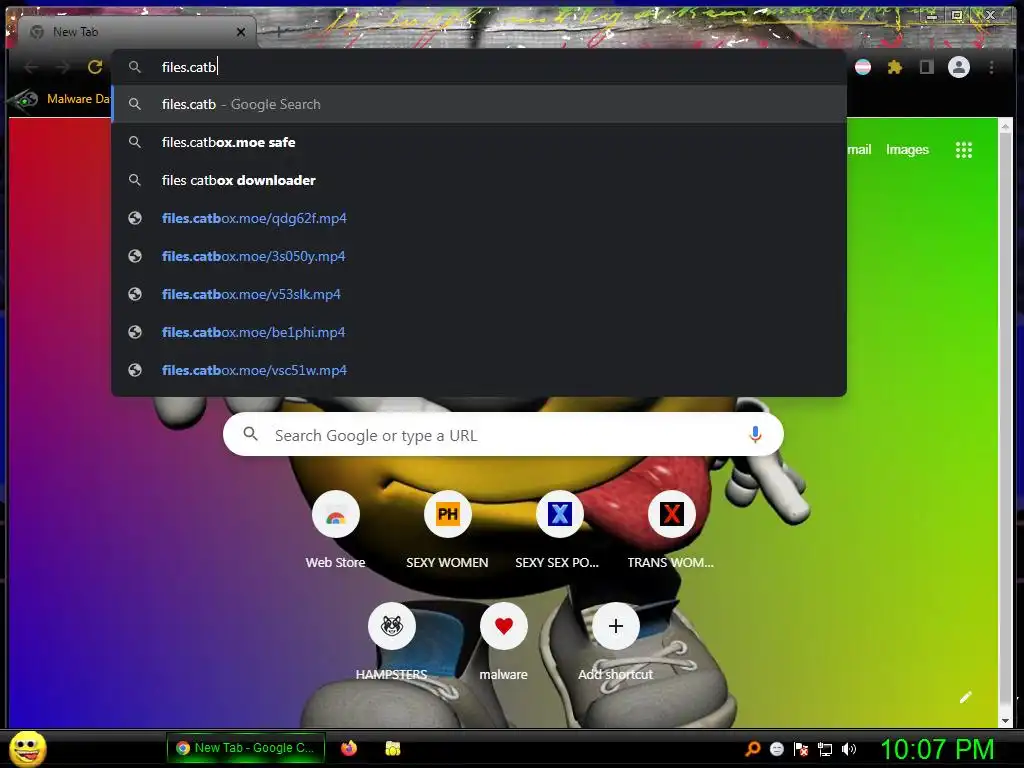Select 'files.catb - Google Search' suggestion
The width and height of the screenshot is (1024, 768).
coord(479,104)
